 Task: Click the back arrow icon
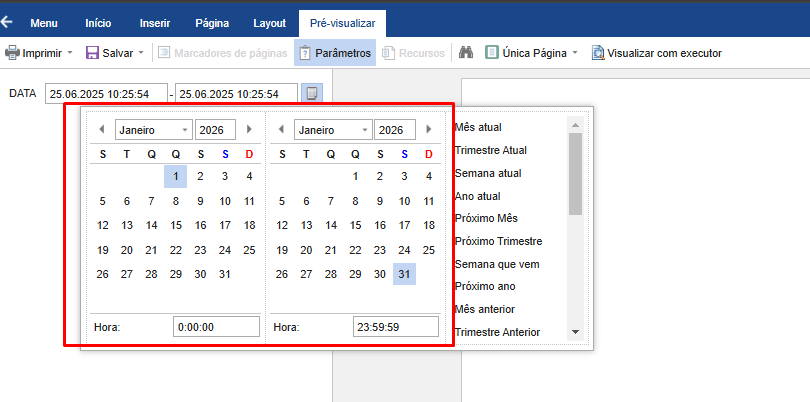[x=8, y=22]
